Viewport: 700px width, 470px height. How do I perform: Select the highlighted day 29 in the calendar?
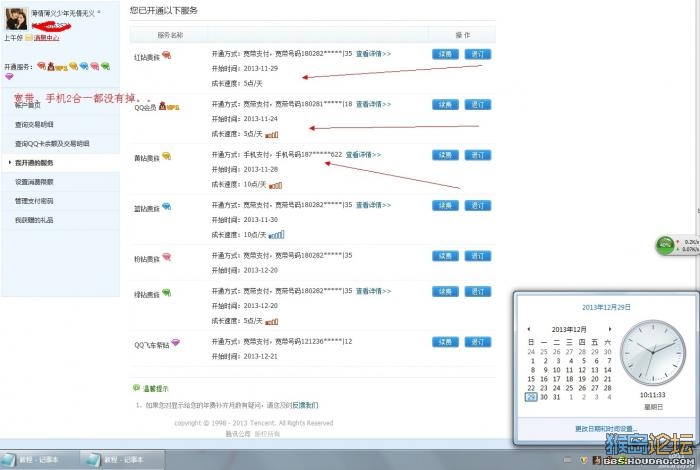tap(531, 397)
